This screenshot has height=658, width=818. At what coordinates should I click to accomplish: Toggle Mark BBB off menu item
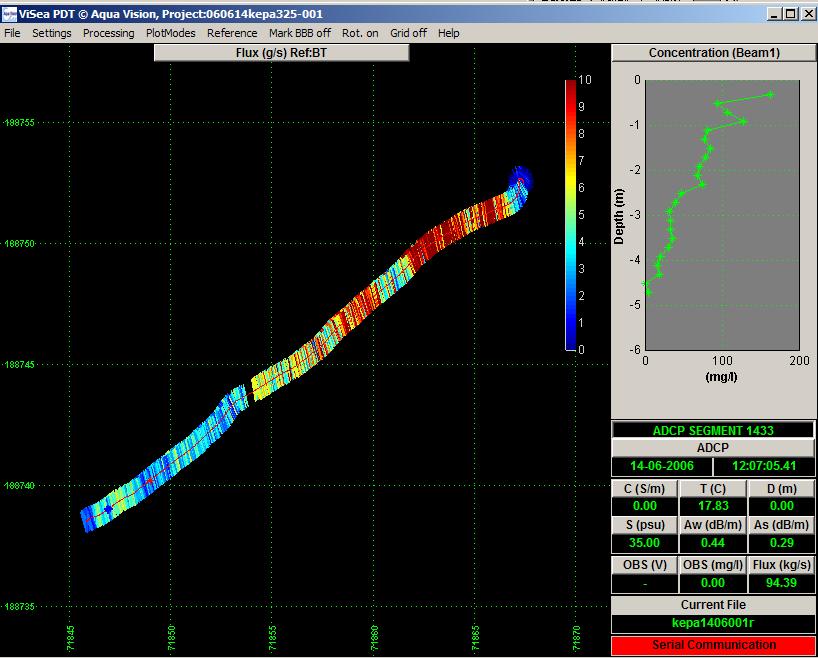pos(300,33)
